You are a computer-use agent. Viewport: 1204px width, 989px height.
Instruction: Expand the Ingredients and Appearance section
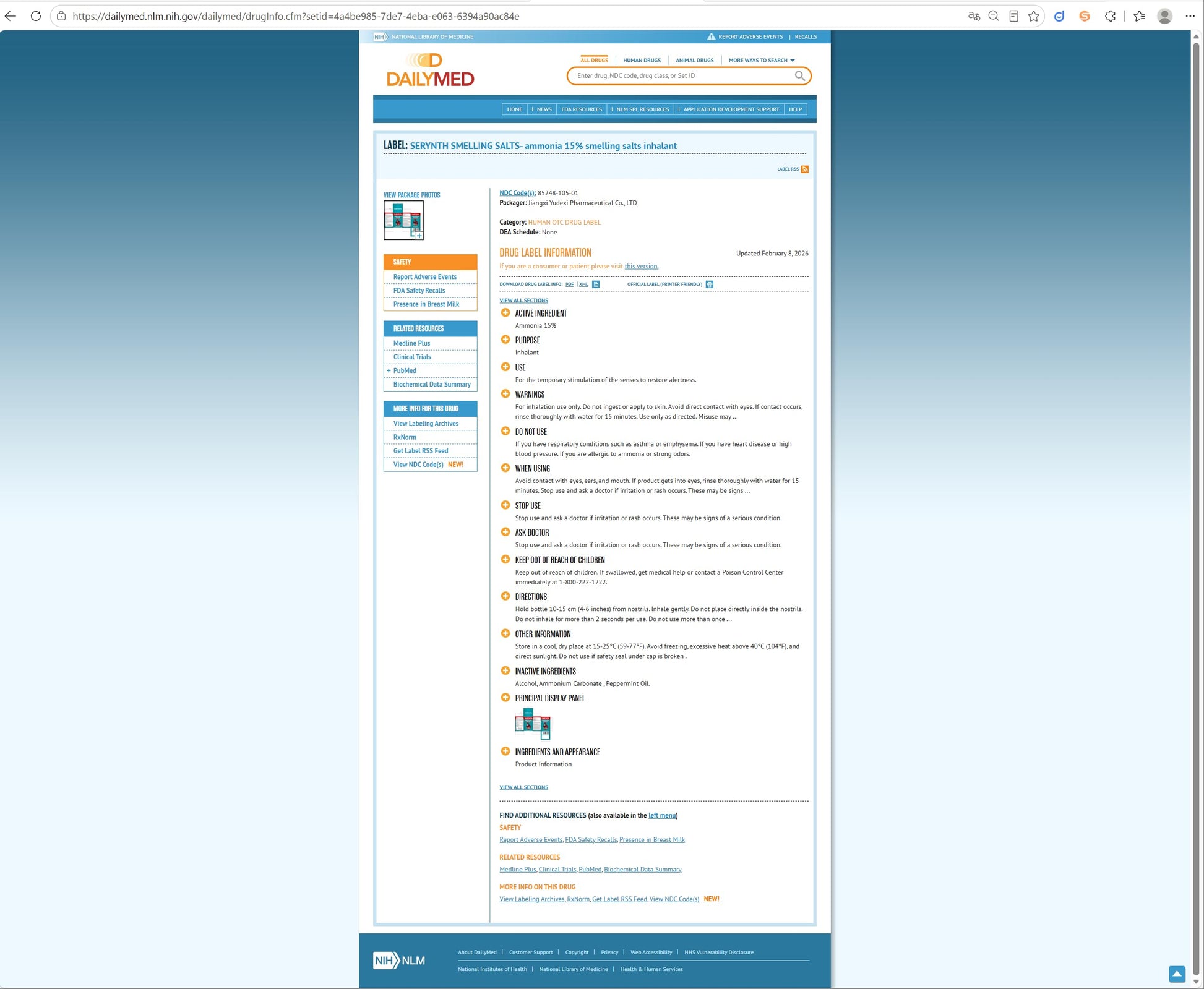[505, 751]
